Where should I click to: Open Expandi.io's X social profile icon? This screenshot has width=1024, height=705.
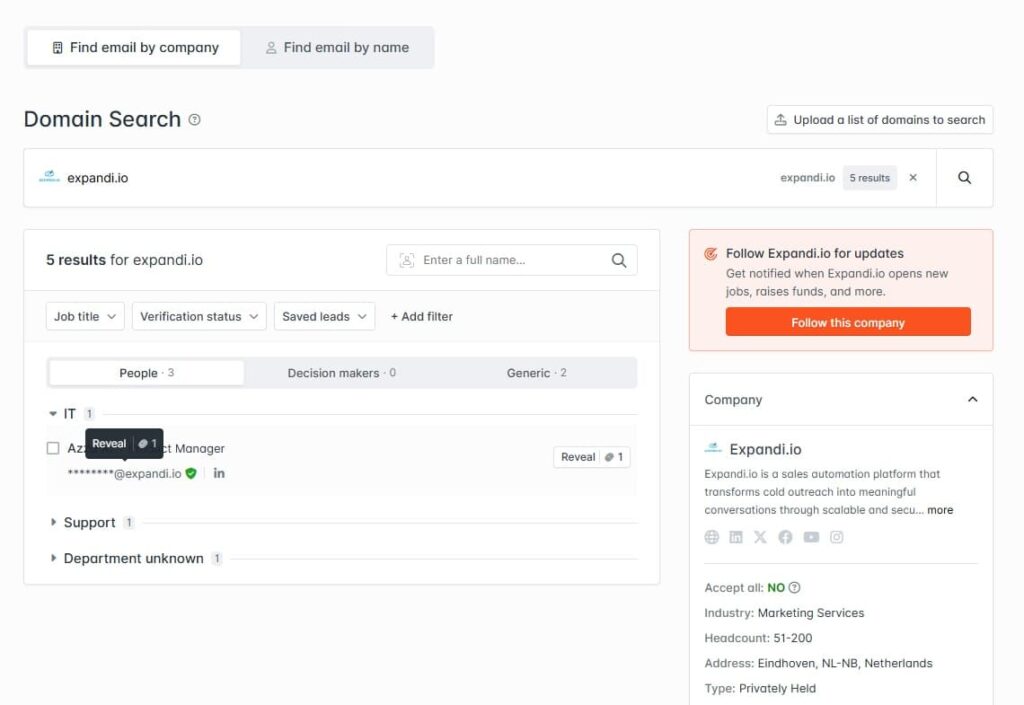pos(760,537)
